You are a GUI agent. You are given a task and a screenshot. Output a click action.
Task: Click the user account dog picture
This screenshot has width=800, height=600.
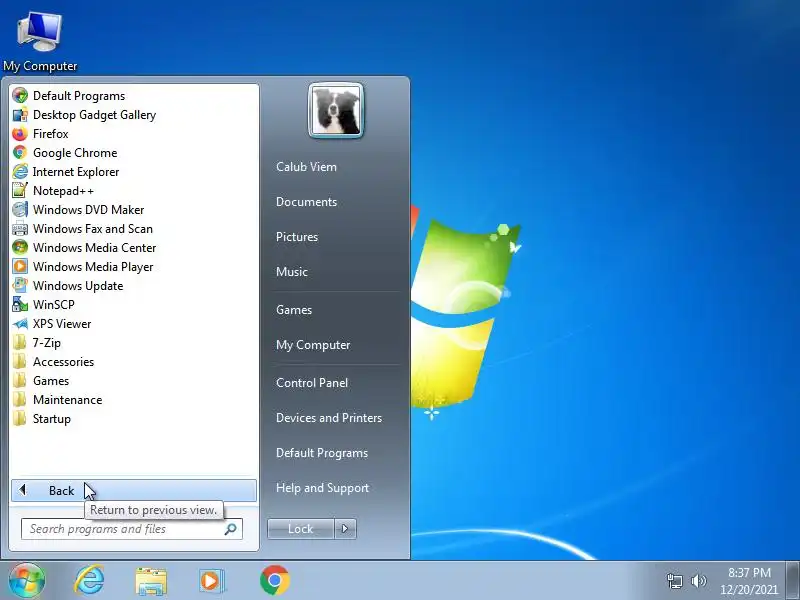[x=336, y=111]
